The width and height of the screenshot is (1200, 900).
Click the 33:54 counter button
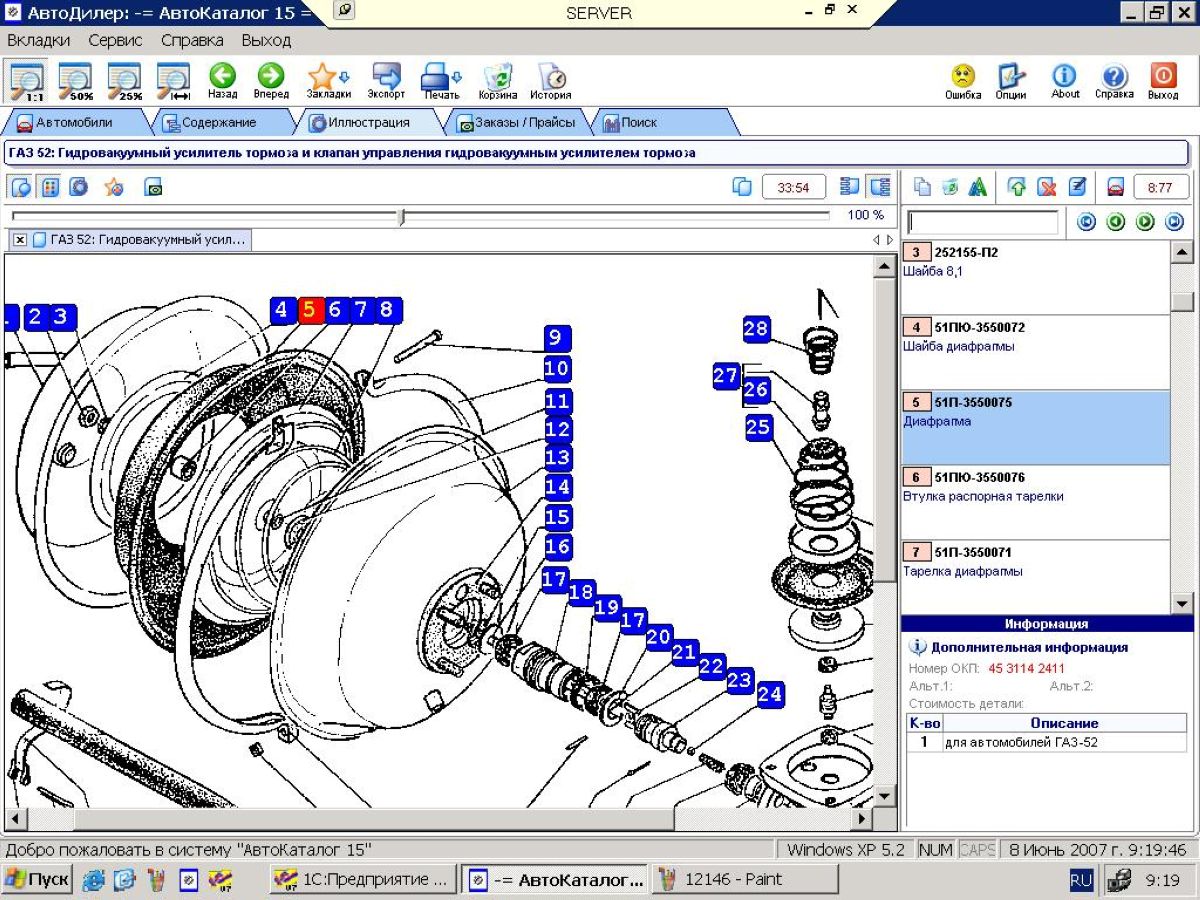[793, 187]
